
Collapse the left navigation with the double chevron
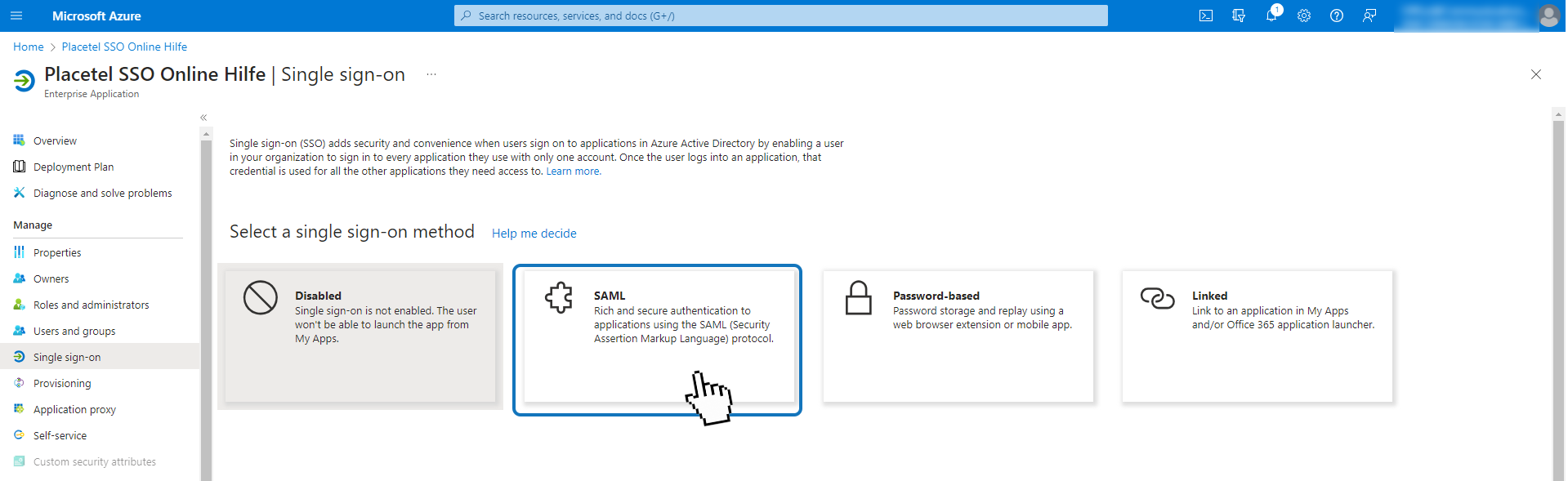click(x=204, y=118)
